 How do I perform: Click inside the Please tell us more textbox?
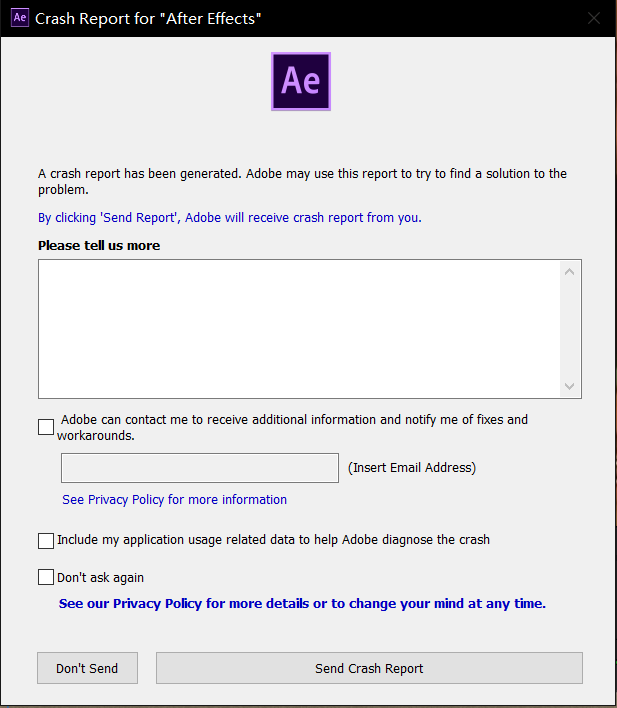298,329
